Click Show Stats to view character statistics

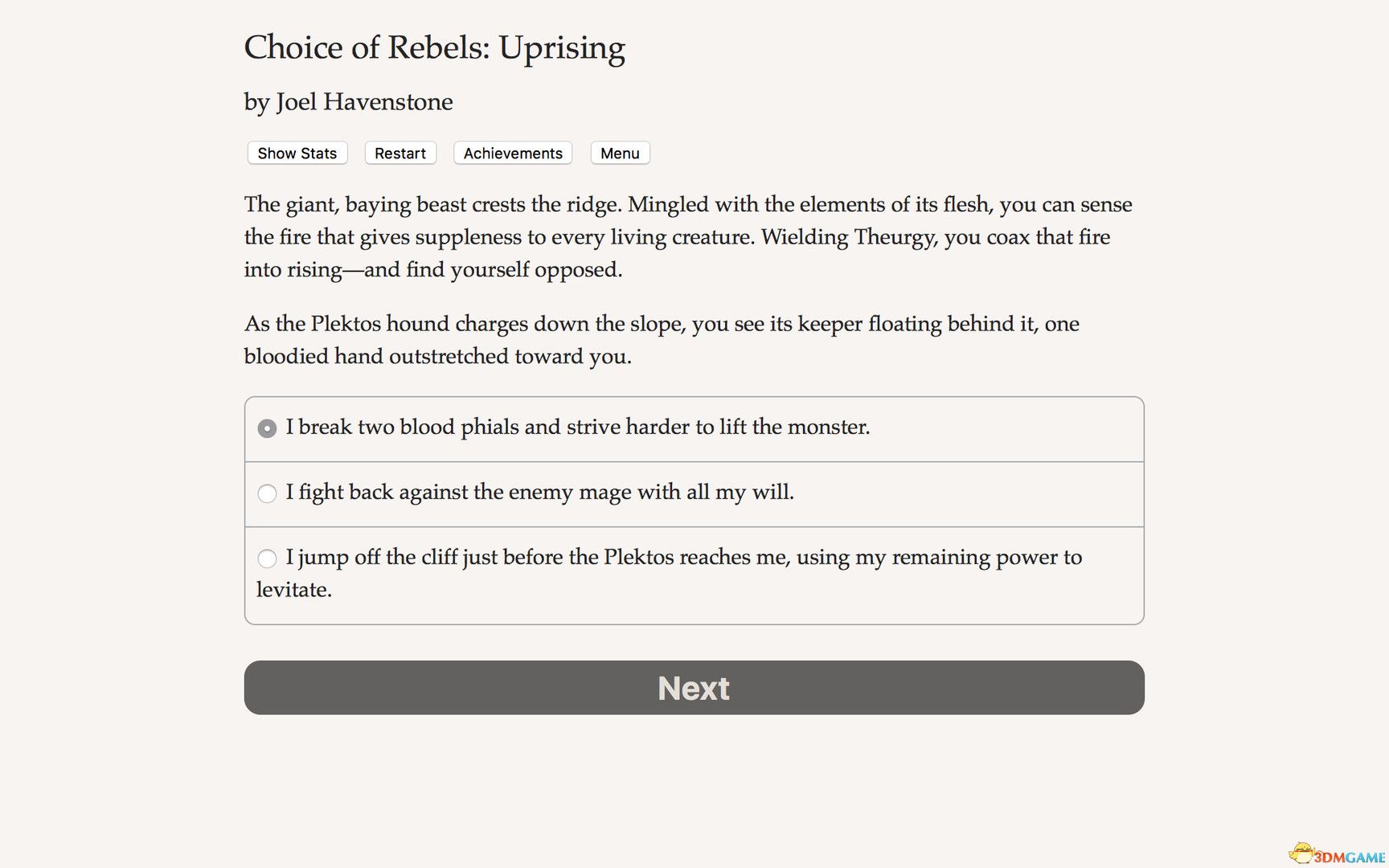296,153
